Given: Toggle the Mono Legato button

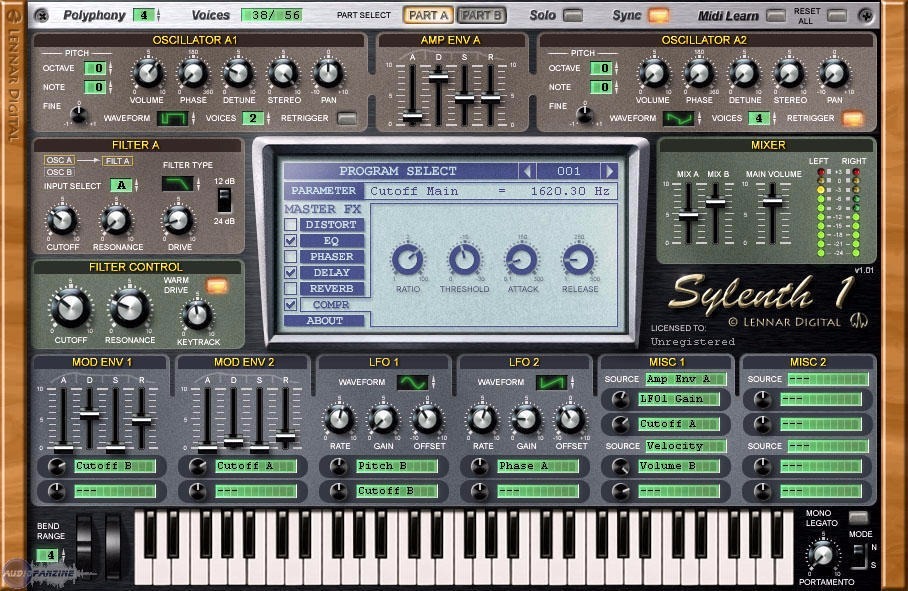Looking at the screenshot, I should tap(858, 517).
